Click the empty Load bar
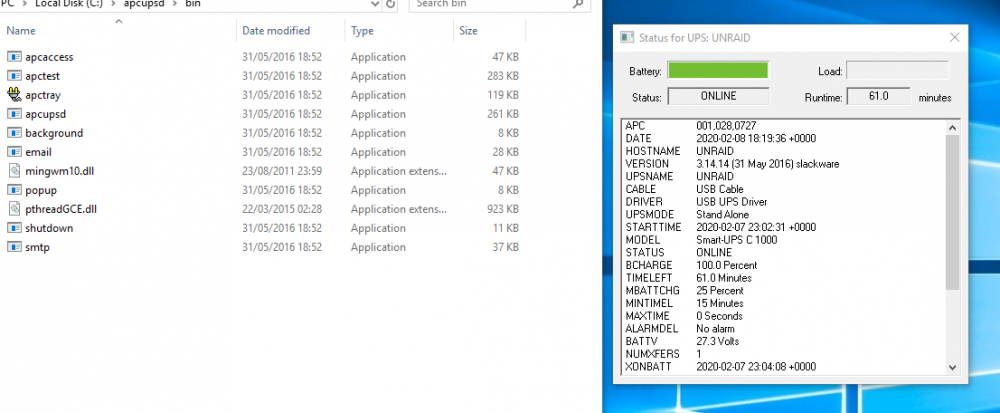Screen dimensions: 1000x413 click(897, 71)
